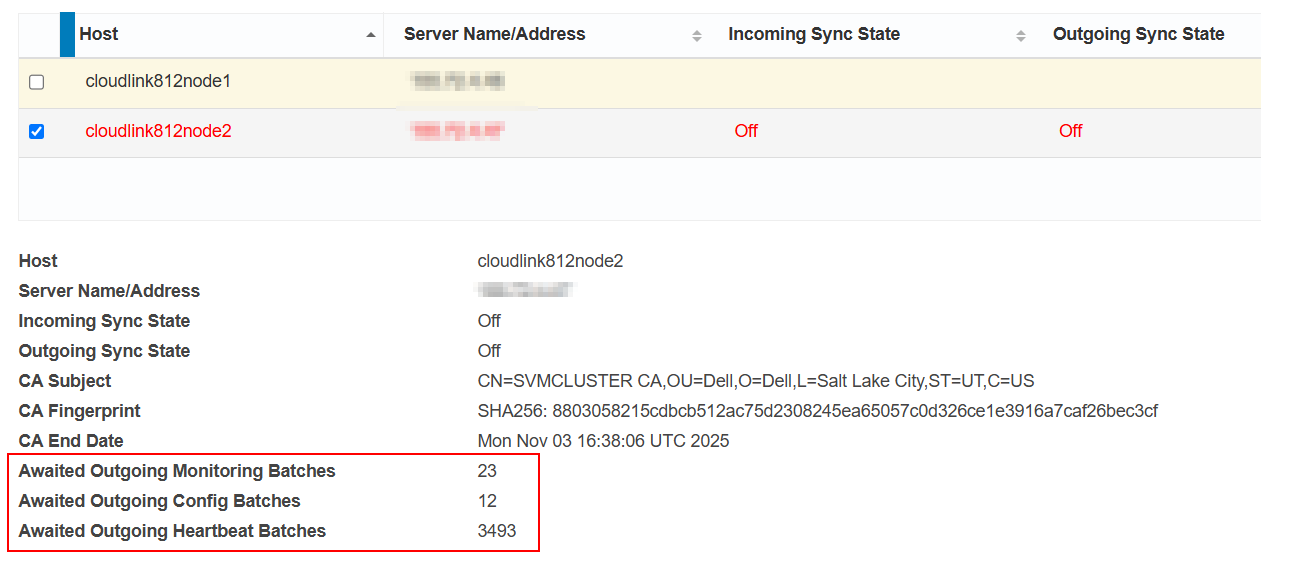This screenshot has height=569, width=1294.
Task: Open the cloudlink812node1 host entry
Action: click(x=158, y=81)
